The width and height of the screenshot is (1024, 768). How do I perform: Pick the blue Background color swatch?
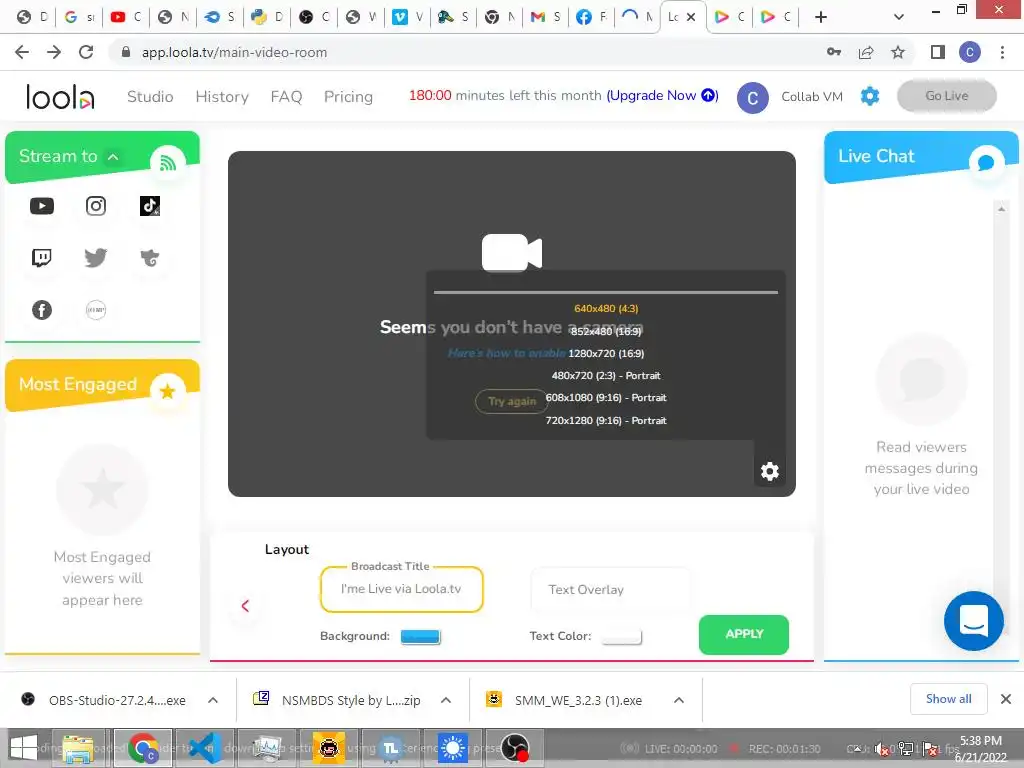click(x=420, y=637)
